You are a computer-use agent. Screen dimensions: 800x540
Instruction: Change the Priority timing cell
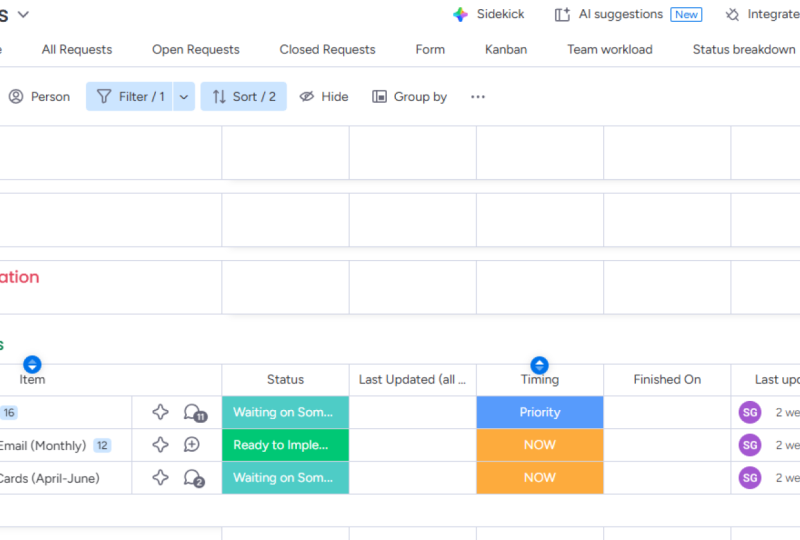pyautogui.click(x=540, y=412)
